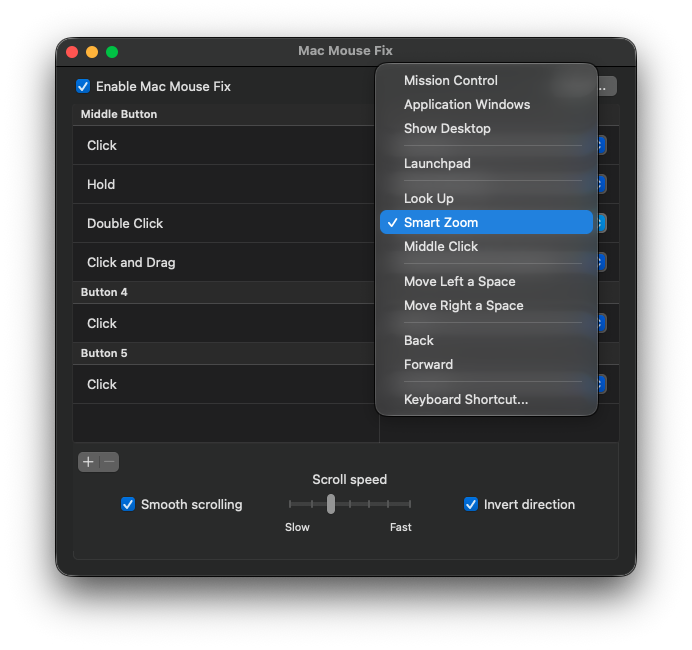Move the Scroll speed slider handle
This screenshot has height=650, width=692.
(331, 503)
